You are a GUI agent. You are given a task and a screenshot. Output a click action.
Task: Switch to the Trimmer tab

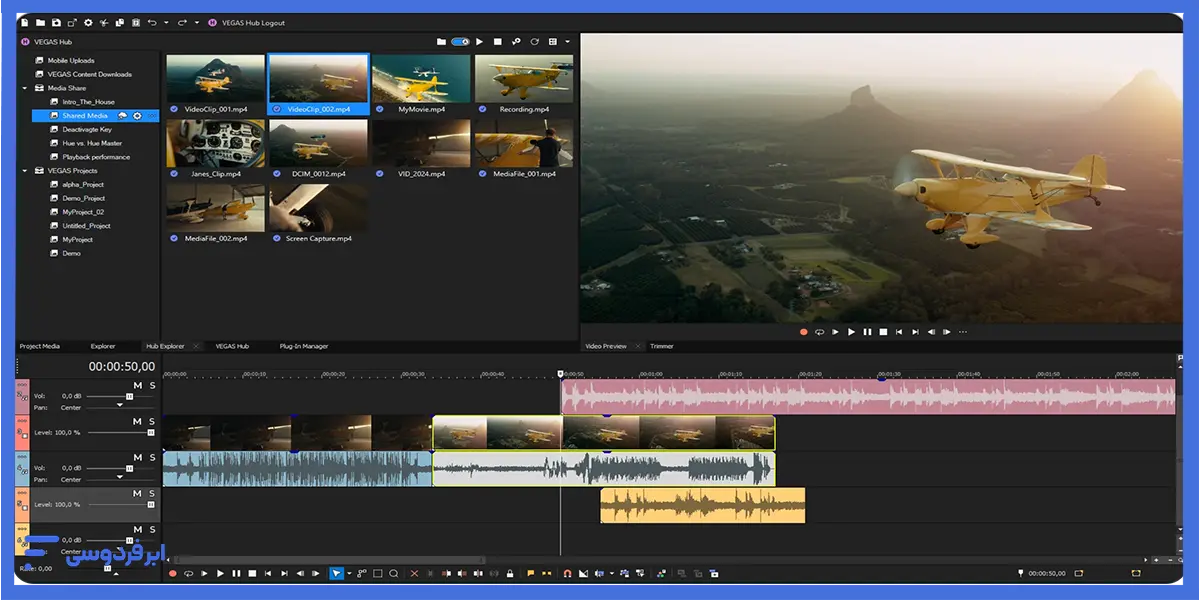pyautogui.click(x=662, y=346)
